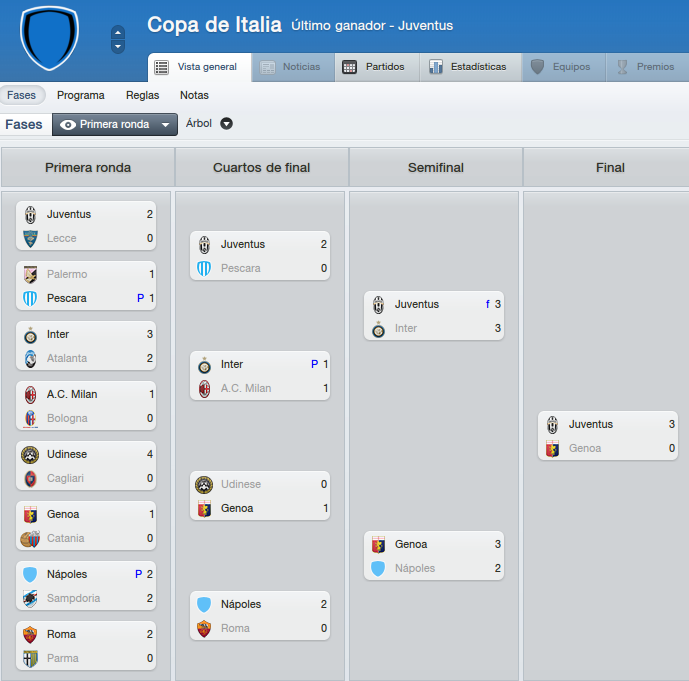689x681 pixels.
Task: Click the Partidos calendar icon
Action: click(x=349, y=67)
